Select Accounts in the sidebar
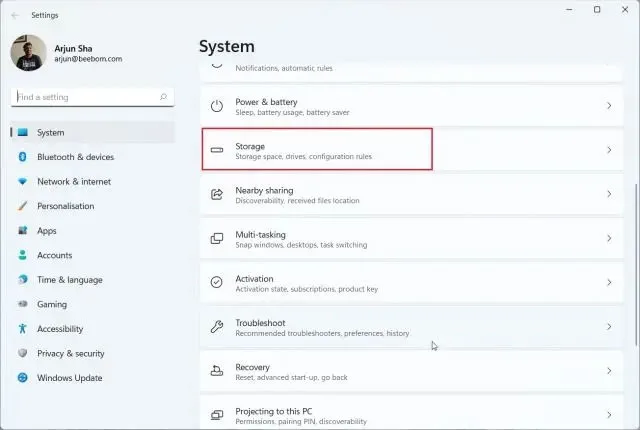Screen dimensions: 640x430 [x=93, y=255]
